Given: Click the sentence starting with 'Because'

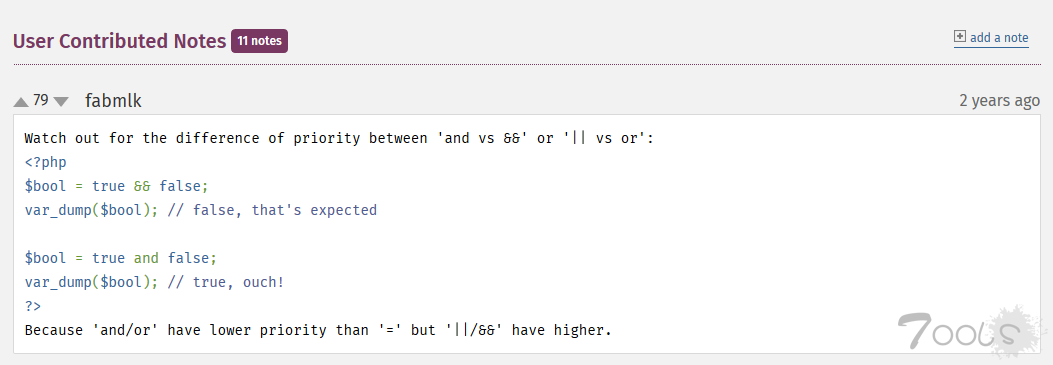Looking at the screenshot, I should click(318, 331).
